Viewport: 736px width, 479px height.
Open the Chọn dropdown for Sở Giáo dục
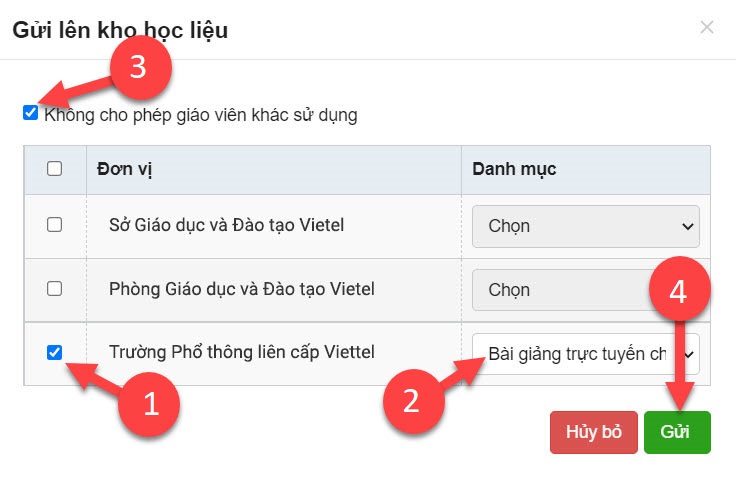click(x=585, y=226)
